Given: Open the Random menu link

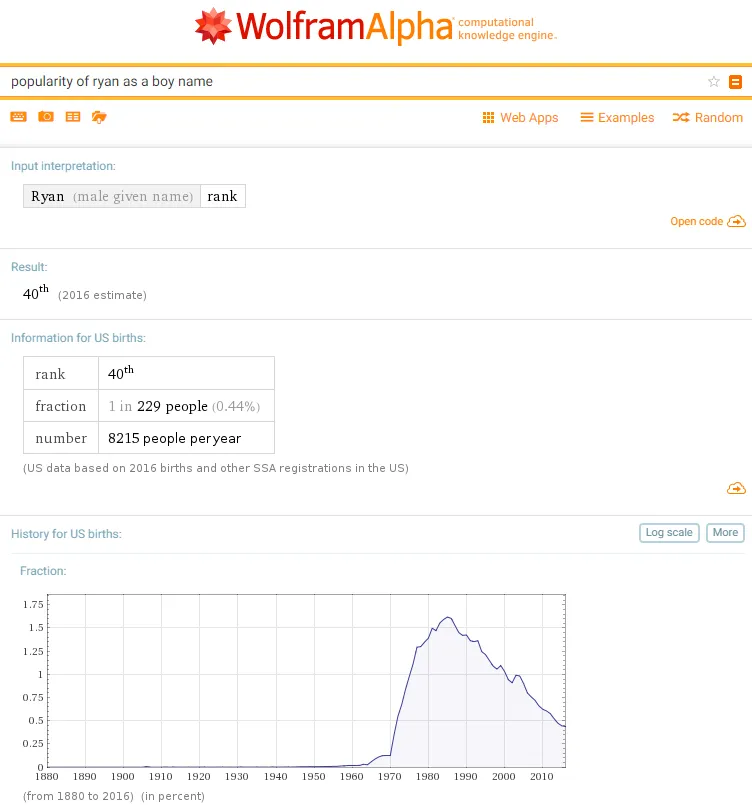Looking at the screenshot, I should [707, 118].
